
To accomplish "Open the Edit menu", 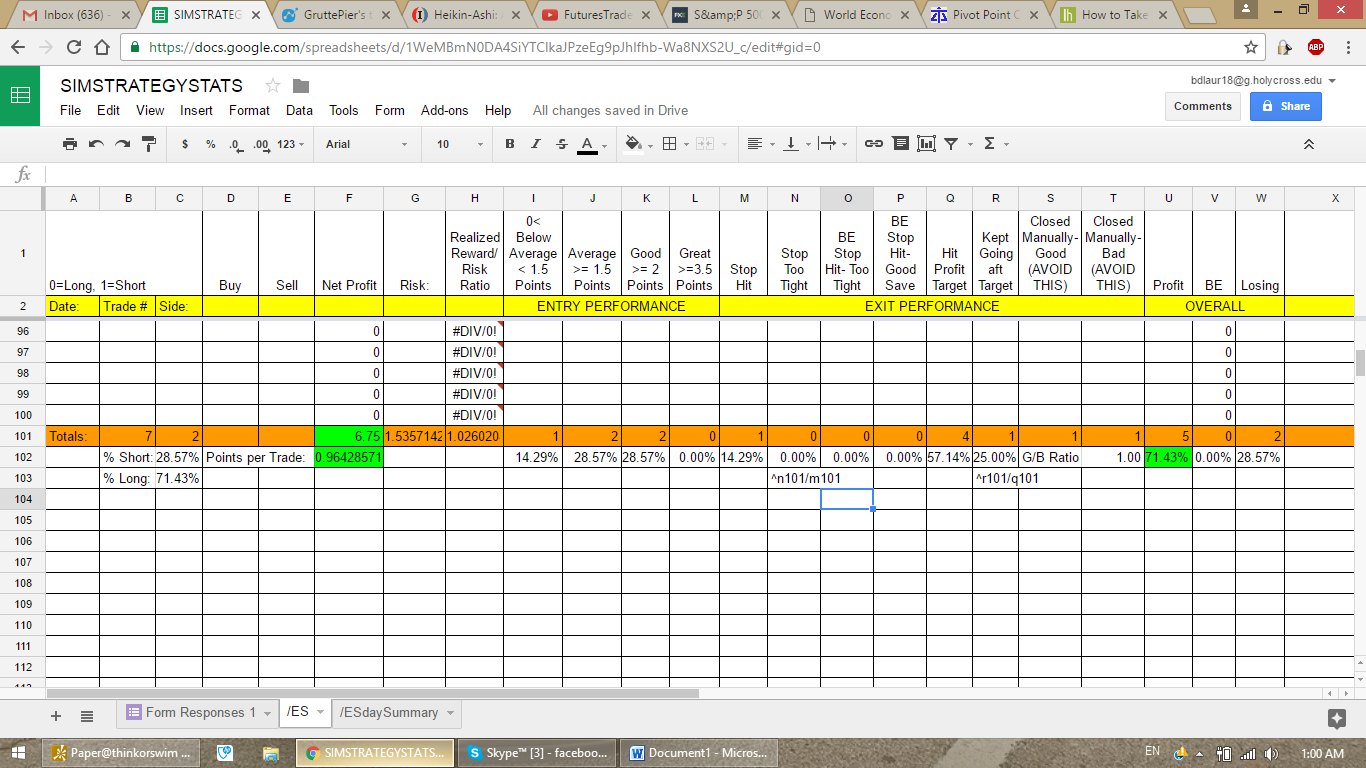I will (108, 110).
